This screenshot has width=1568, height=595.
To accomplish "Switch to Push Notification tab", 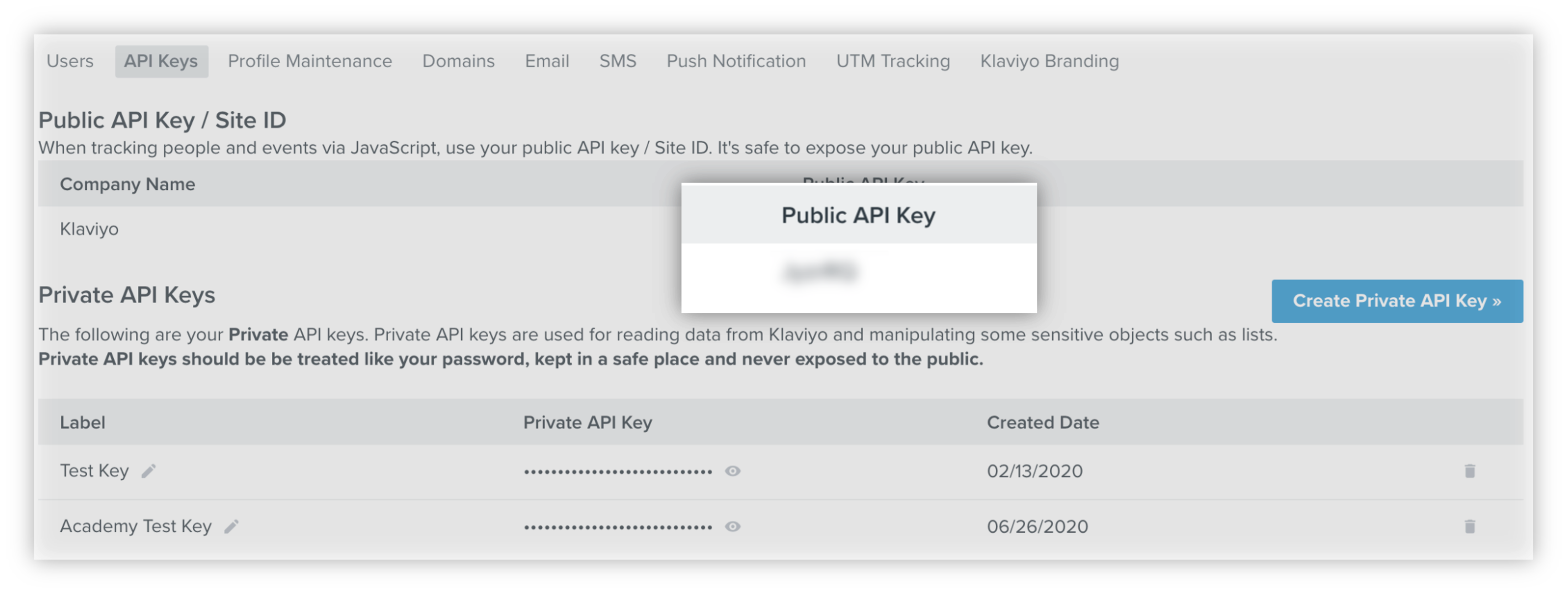I will click(736, 61).
